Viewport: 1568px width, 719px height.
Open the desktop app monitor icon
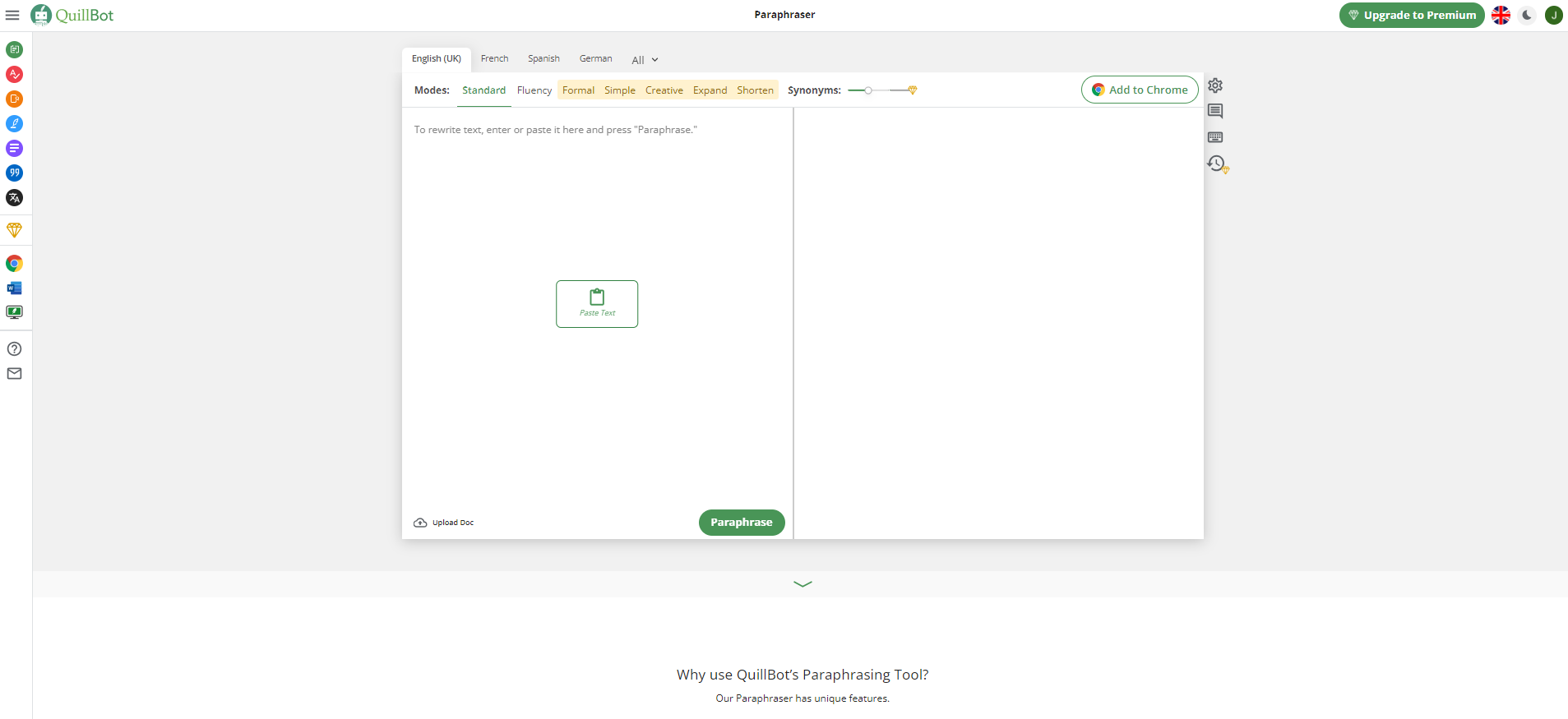pyautogui.click(x=14, y=312)
